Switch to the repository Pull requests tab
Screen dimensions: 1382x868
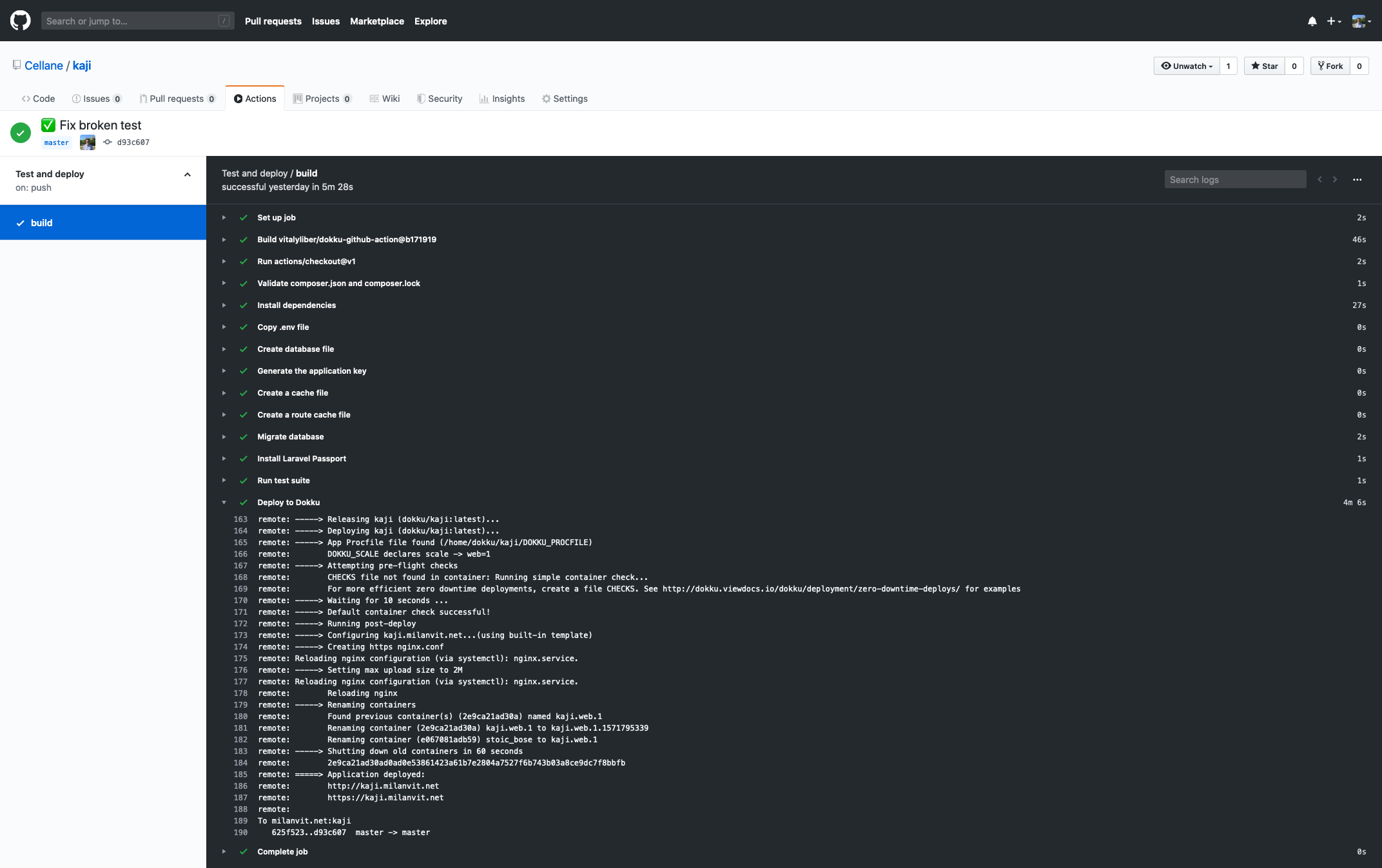(177, 99)
